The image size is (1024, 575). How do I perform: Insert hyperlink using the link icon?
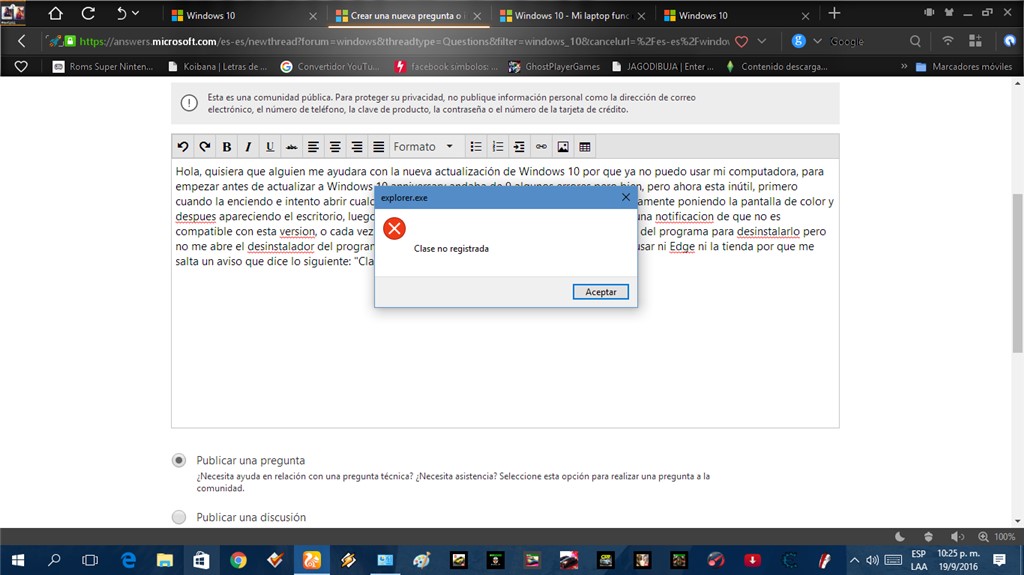pos(541,147)
